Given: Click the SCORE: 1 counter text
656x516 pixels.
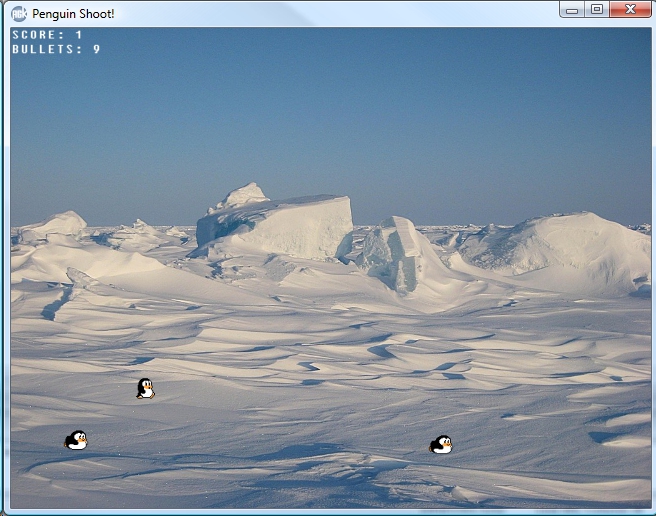Looking at the screenshot, I should [x=47, y=35].
